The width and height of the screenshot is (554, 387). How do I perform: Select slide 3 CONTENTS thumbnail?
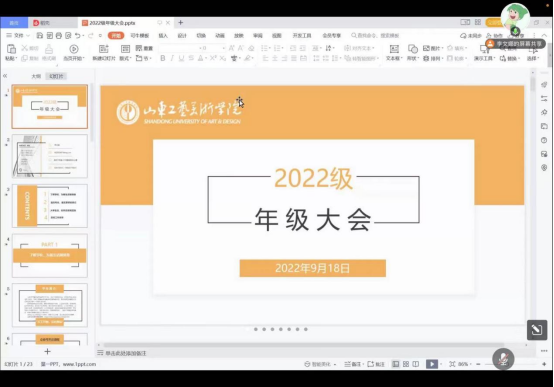[50, 206]
